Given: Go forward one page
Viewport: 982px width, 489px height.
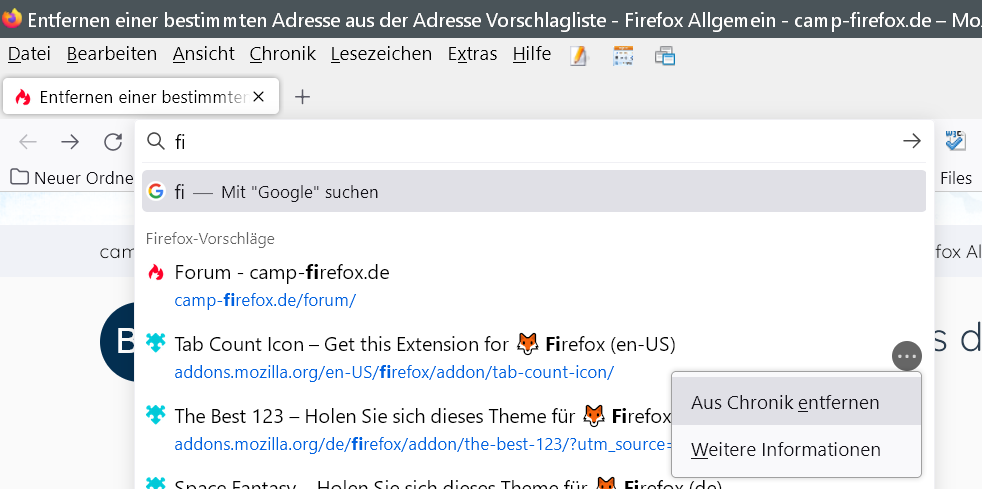Looking at the screenshot, I should (x=70, y=142).
